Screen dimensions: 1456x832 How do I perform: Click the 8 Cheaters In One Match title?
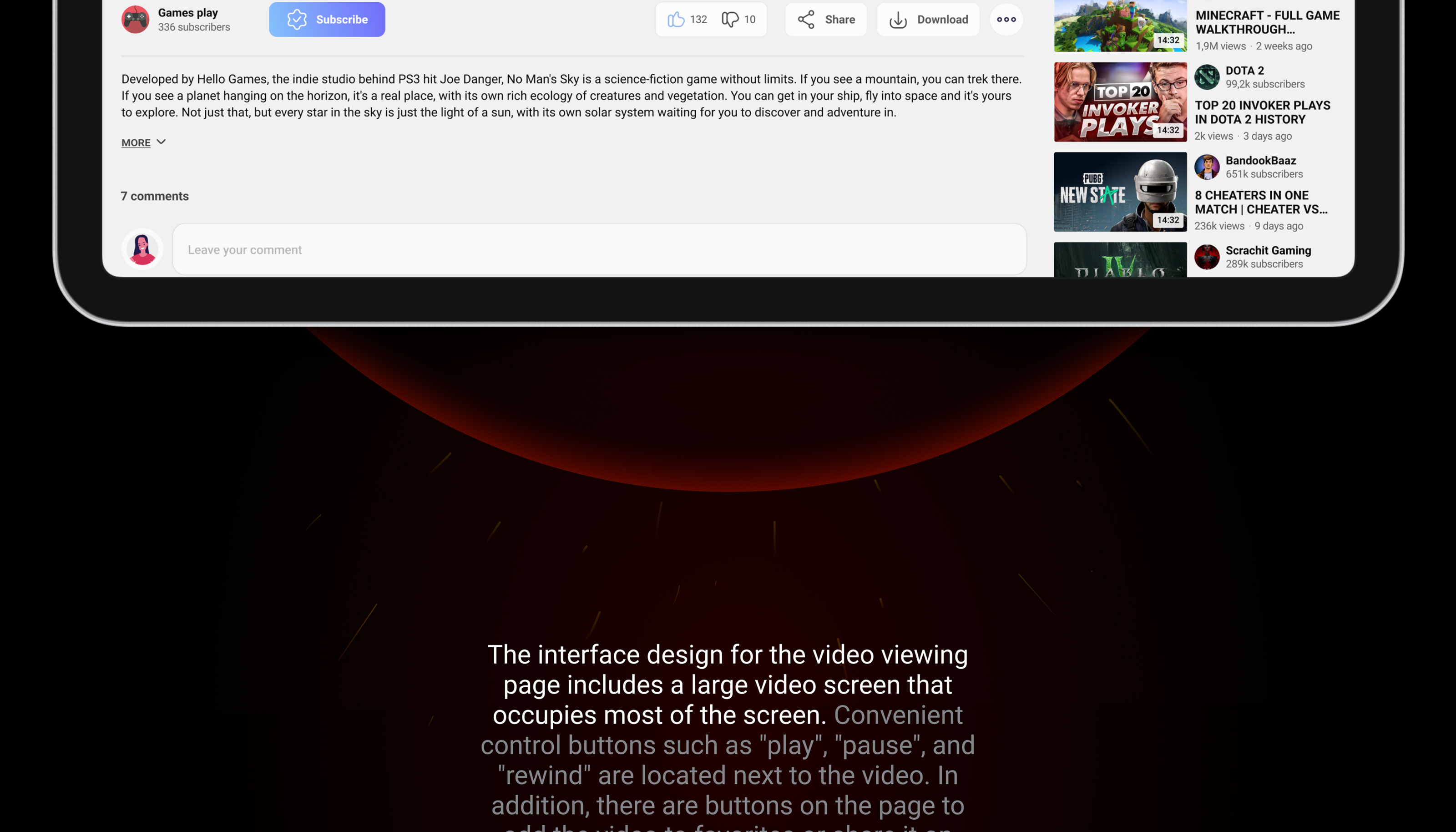pos(1261,202)
